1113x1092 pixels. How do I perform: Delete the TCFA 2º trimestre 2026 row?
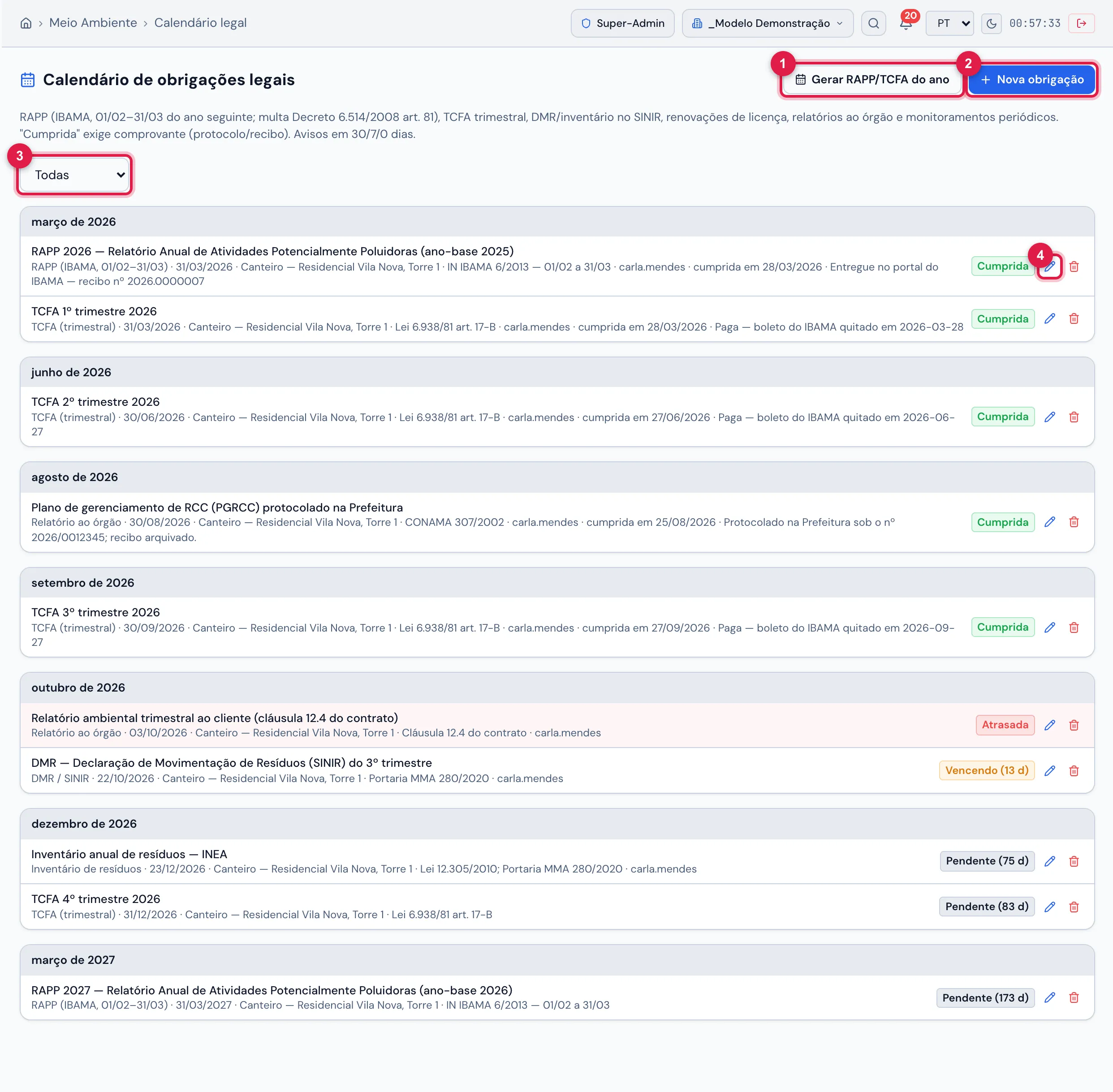pos(1074,417)
